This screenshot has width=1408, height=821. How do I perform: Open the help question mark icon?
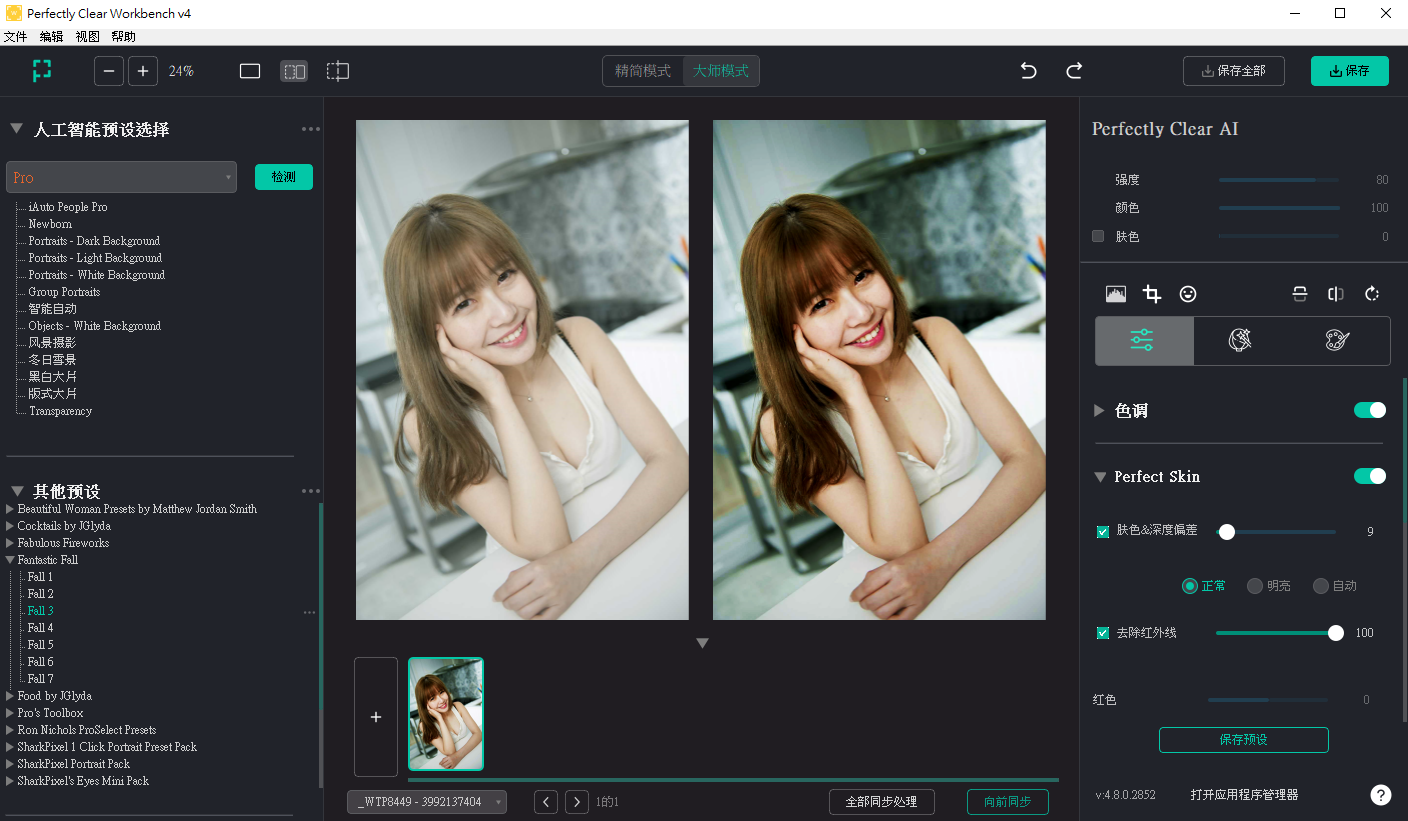[x=1380, y=795]
